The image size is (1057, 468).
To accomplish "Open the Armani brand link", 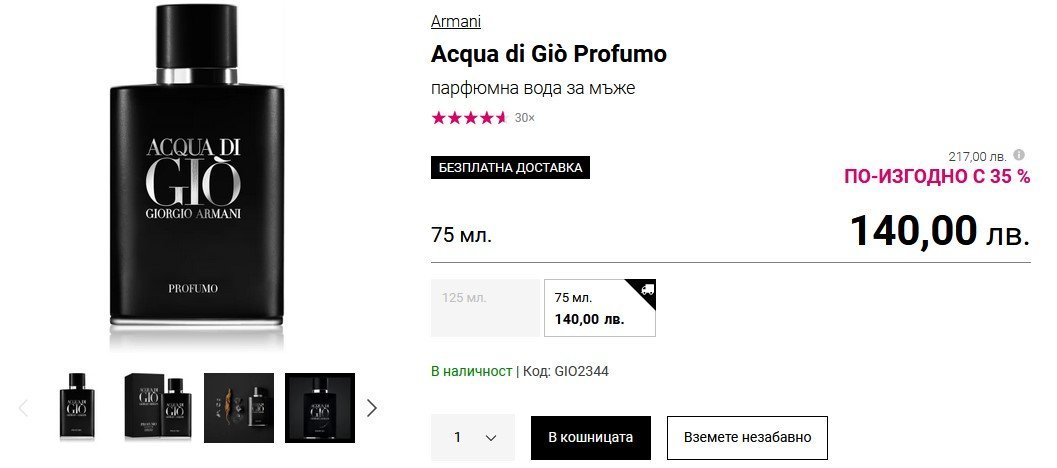I will (456, 22).
